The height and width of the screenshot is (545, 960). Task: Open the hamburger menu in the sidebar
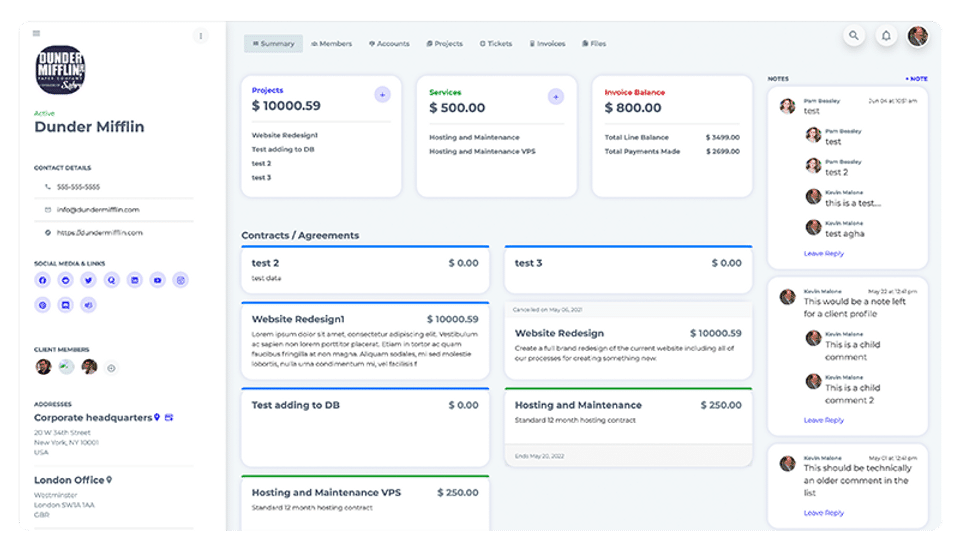coord(37,33)
